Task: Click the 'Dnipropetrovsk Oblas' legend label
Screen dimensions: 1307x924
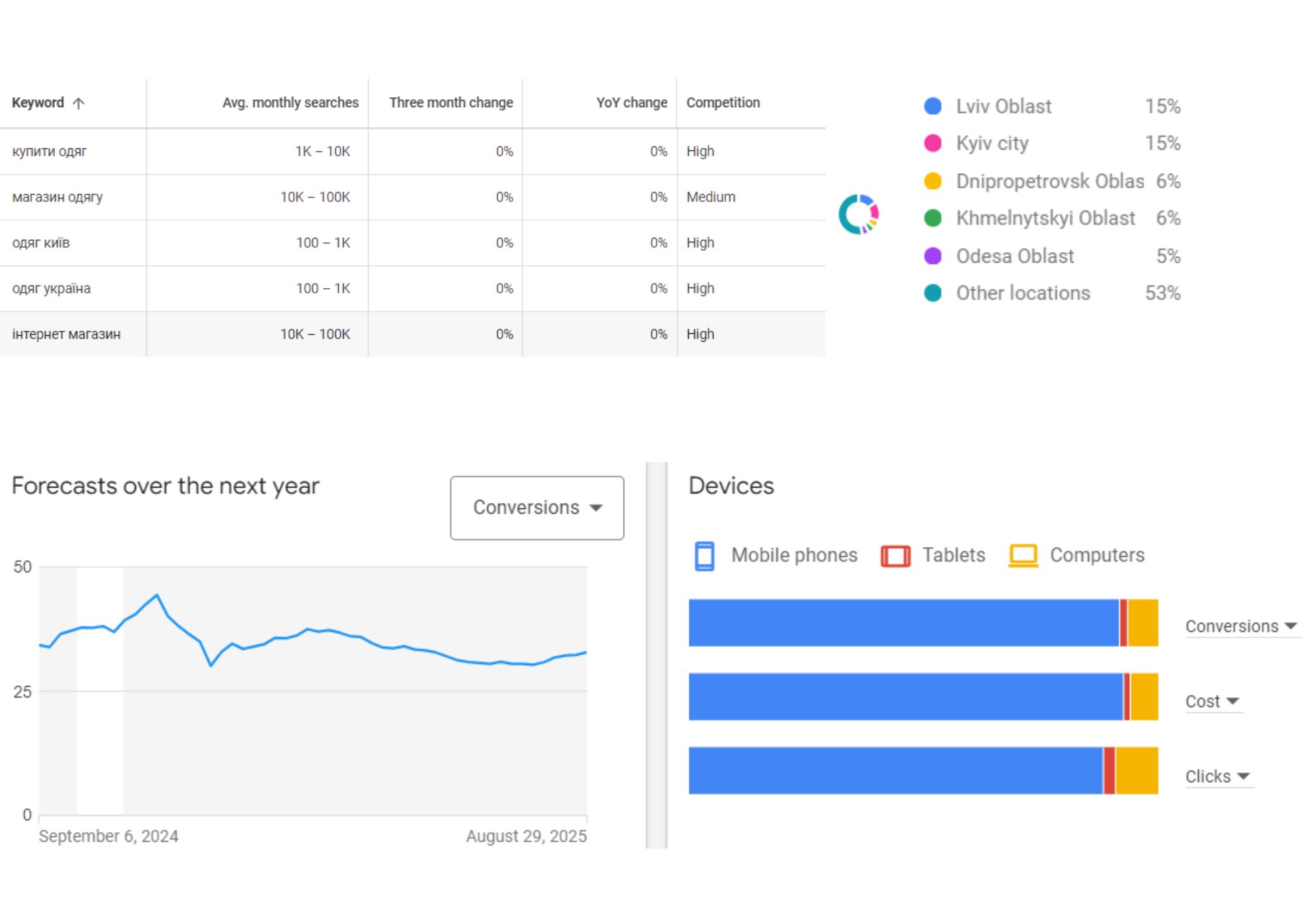Action: click(x=1050, y=182)
